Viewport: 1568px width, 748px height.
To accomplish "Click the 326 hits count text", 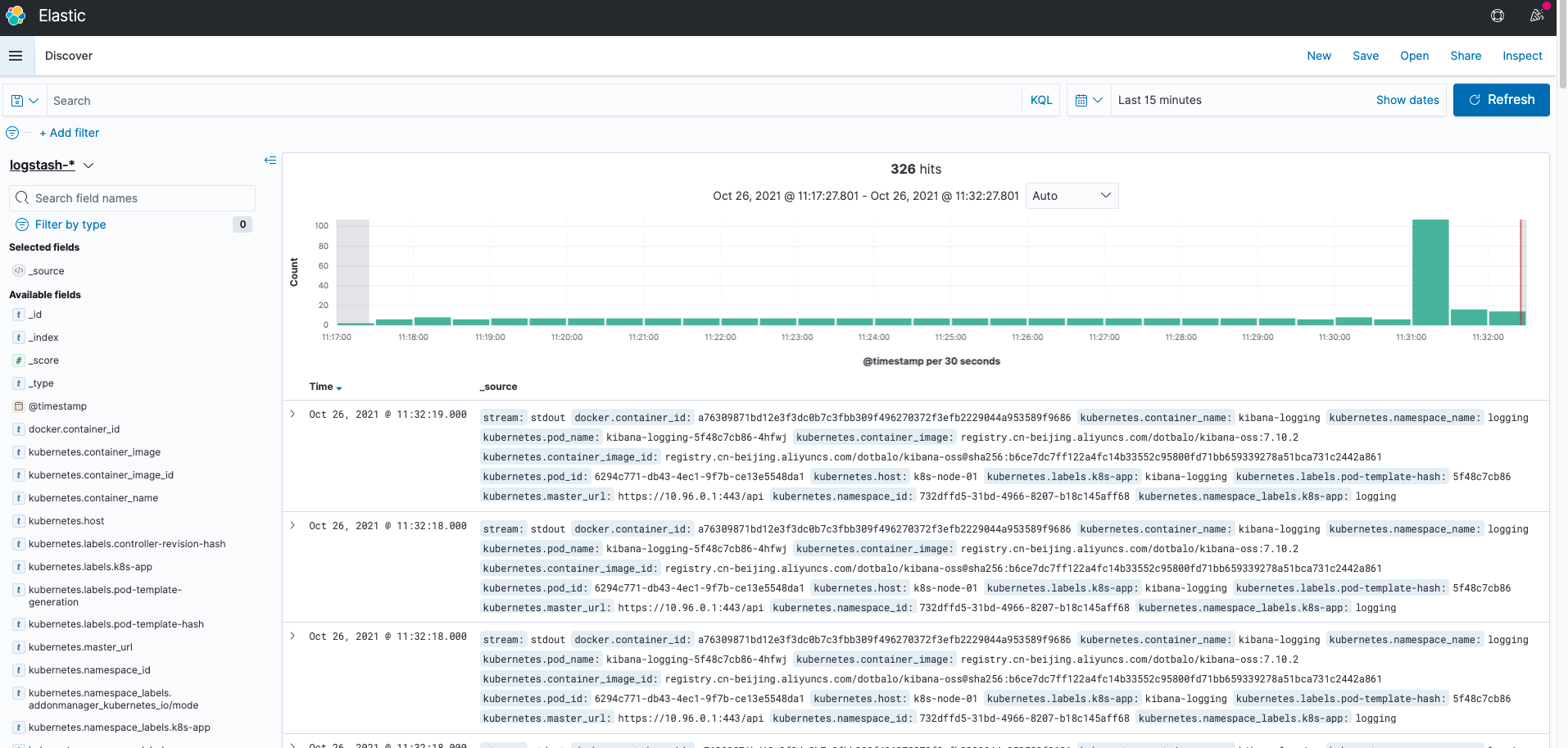I will [x=916, y=169].
